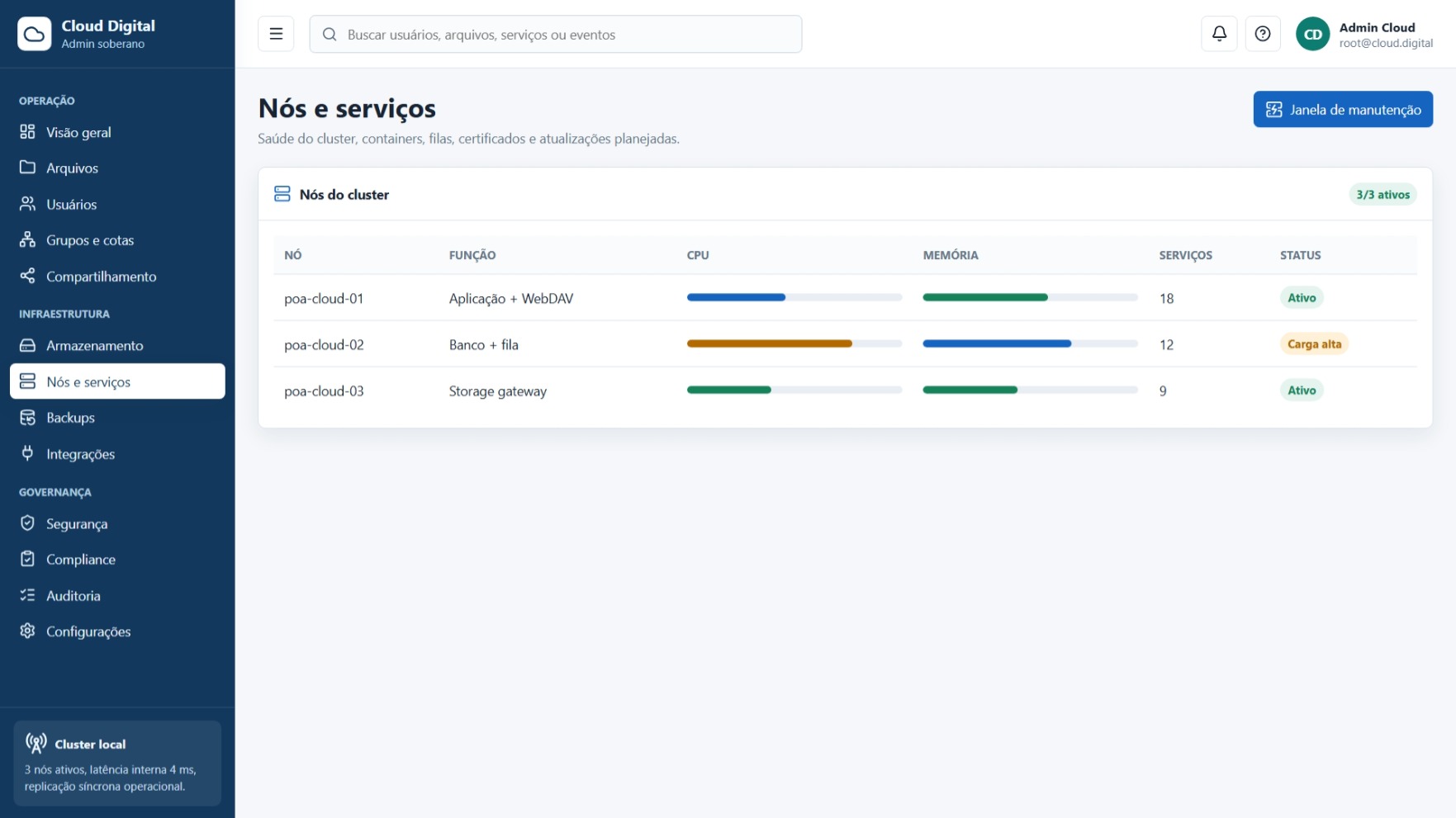
Task: Click the Usuários people icon
Action: point(27,204)
